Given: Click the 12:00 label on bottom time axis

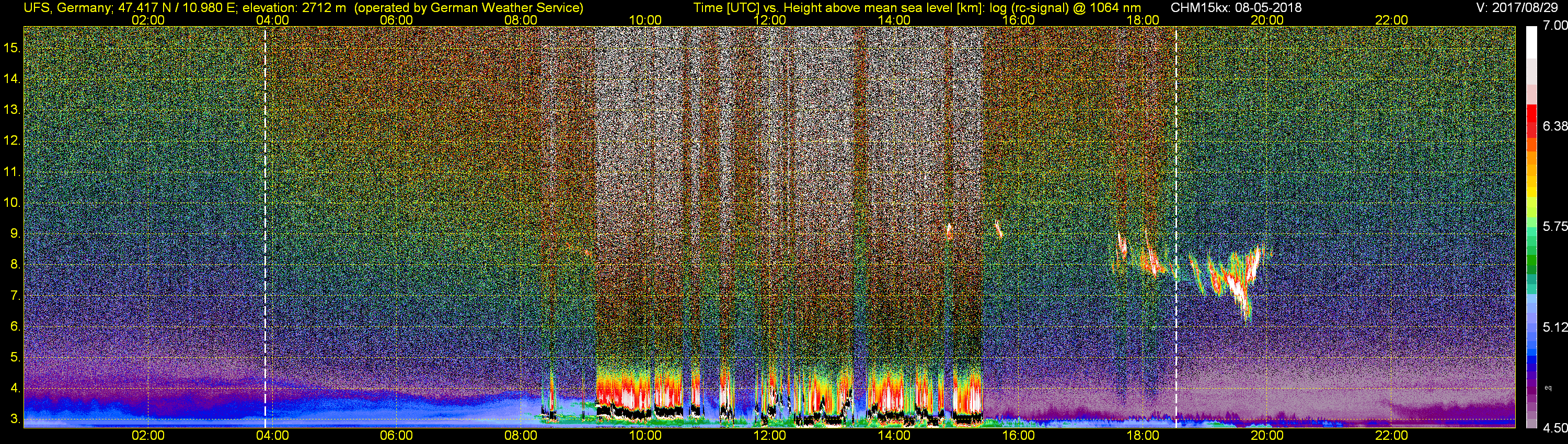Looking at the screenshot, I should point(769,436).
